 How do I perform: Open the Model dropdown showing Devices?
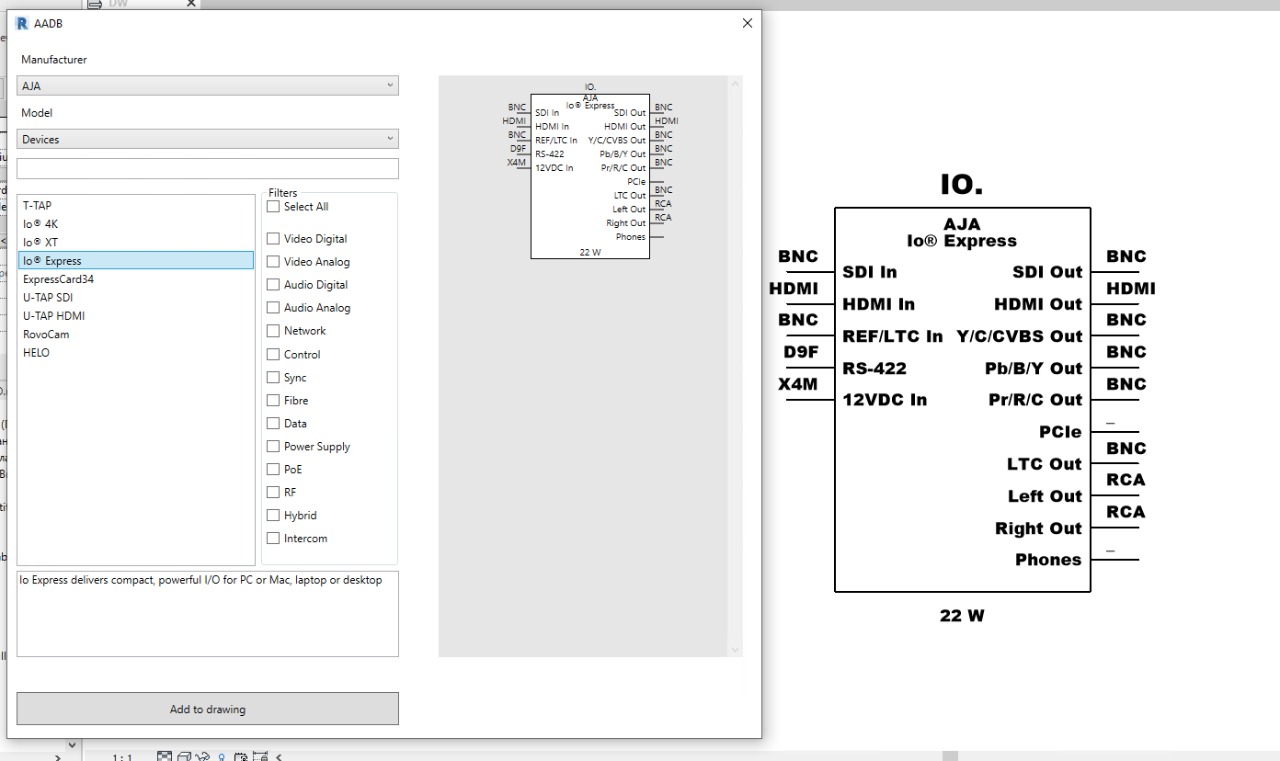tap(208, 139)
